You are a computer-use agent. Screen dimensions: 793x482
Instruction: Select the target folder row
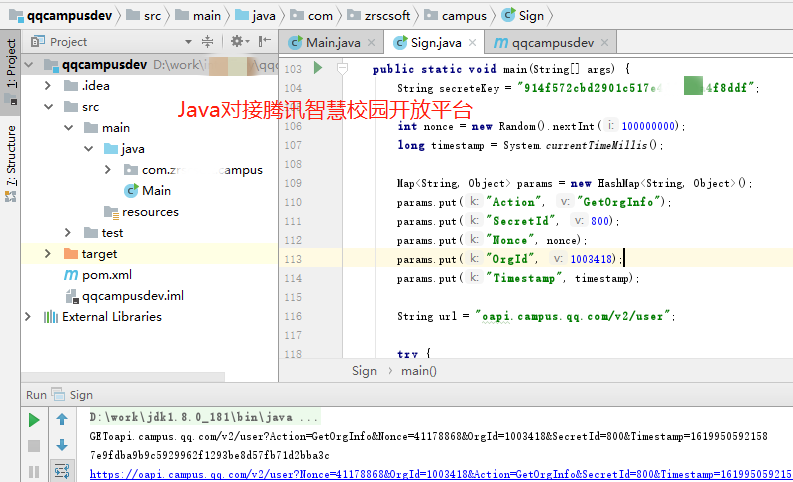tap(150, 253)
